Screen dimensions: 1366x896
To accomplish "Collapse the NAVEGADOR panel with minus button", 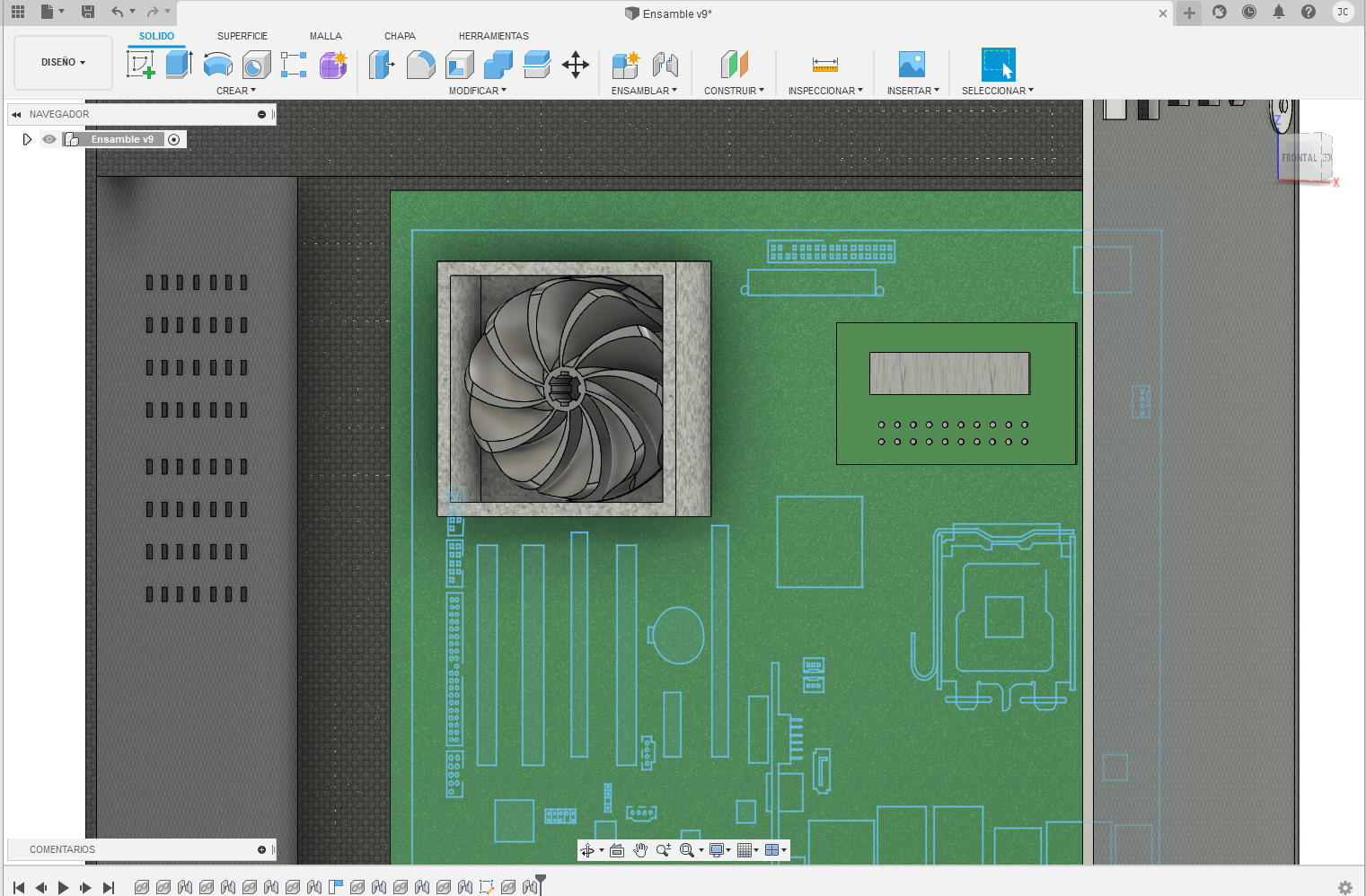I will point(261,114).
